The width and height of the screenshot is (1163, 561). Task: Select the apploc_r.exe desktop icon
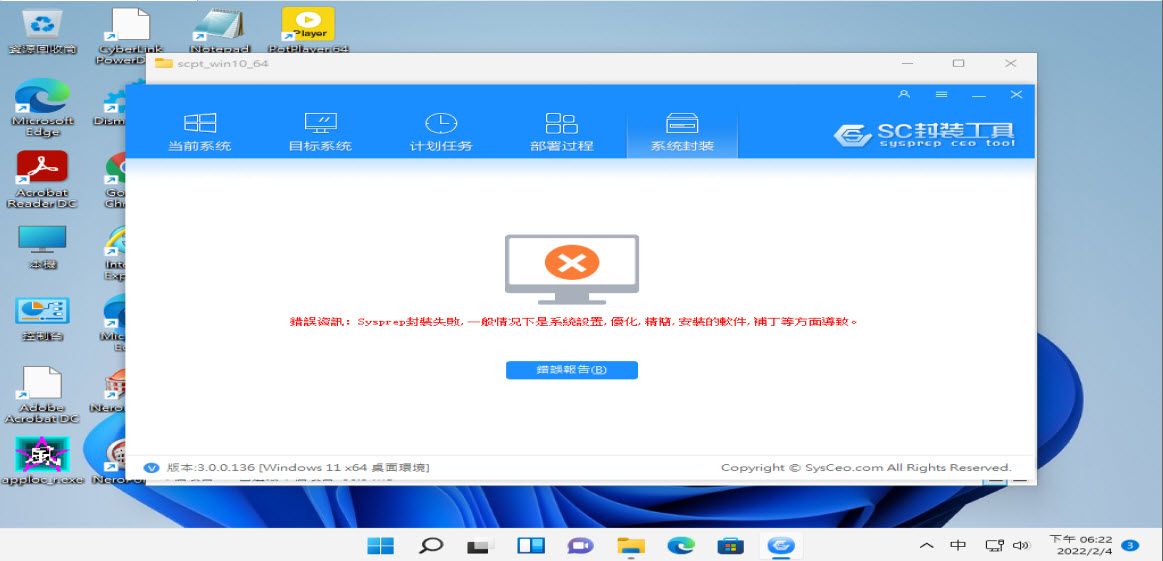click(42, 460)
